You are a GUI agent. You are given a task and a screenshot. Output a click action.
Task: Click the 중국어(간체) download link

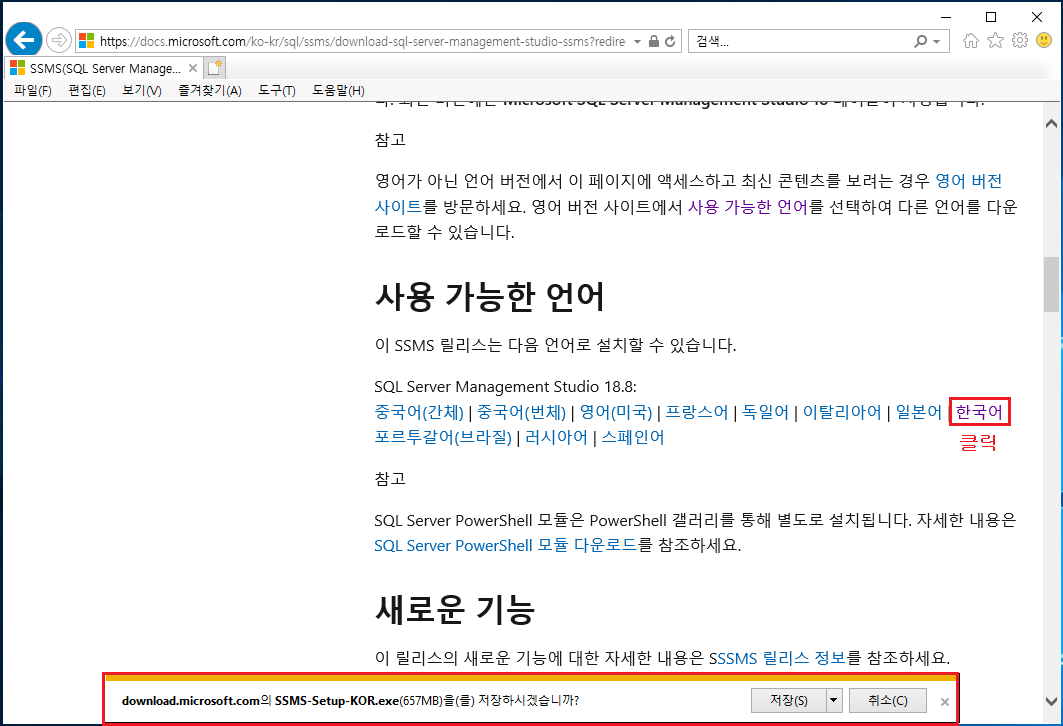[x=419, y=411]
